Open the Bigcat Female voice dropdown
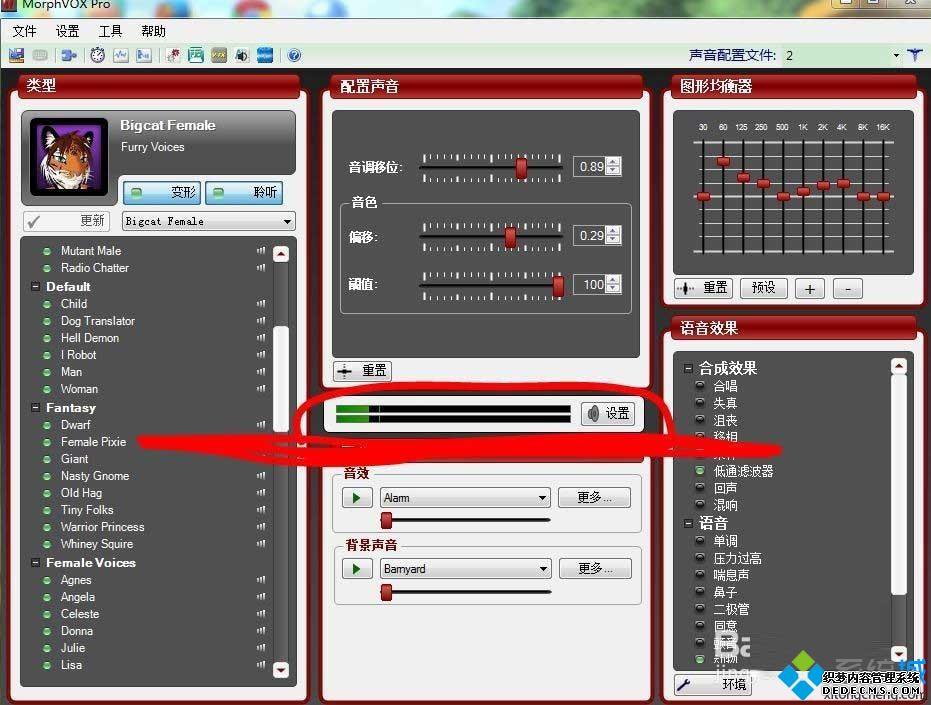931x705 pixels. tap(208, 222)
